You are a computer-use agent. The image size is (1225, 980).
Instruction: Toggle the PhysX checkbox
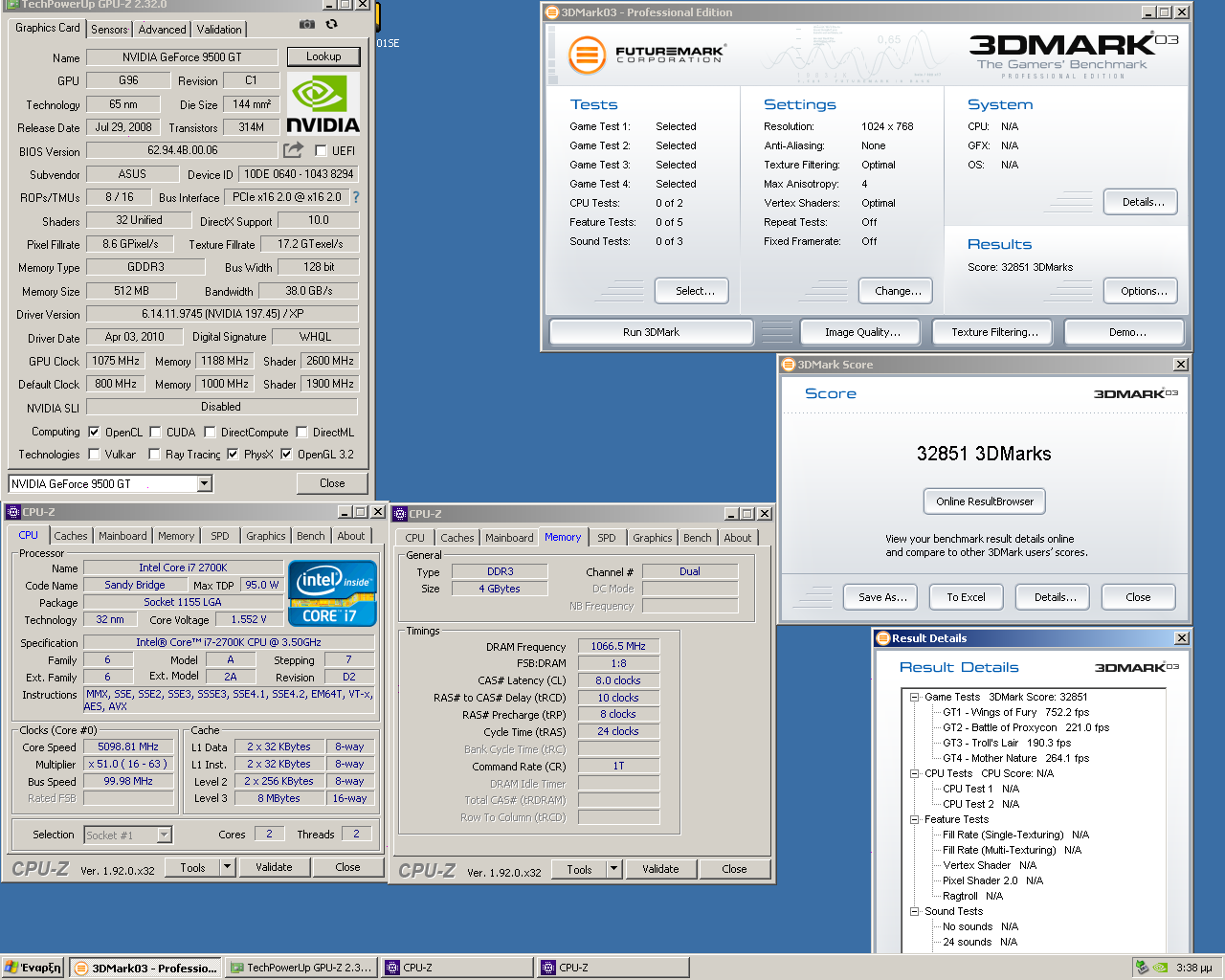(233, 455)
